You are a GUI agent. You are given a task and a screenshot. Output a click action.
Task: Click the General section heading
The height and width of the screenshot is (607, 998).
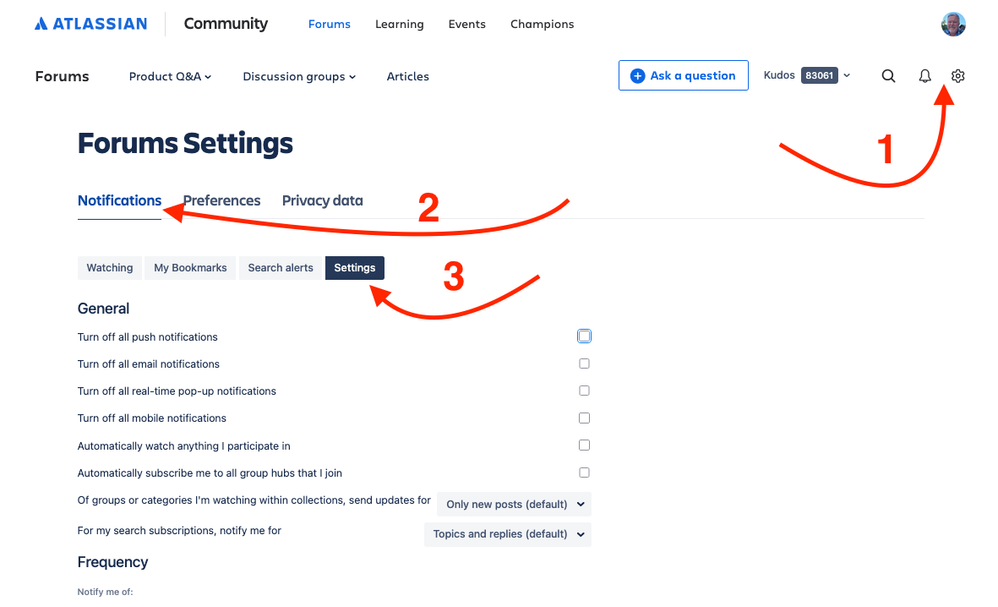coord(103,309)
